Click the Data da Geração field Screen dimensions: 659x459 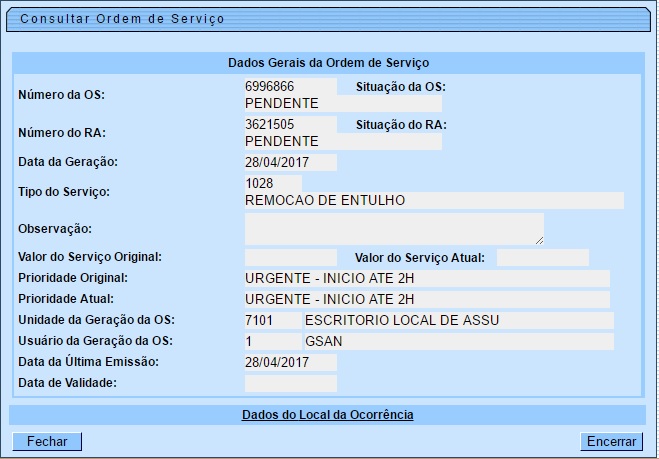click(x=290, y=162)
